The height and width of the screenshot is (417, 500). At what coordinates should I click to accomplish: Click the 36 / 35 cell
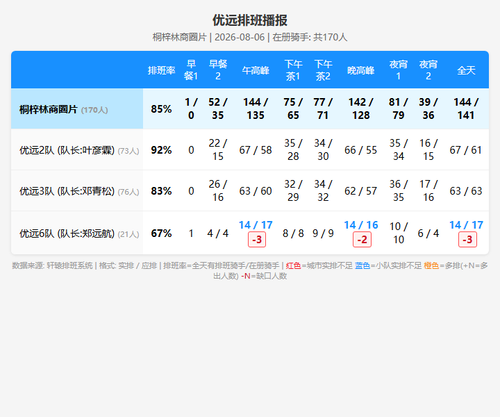tap(398, 191)
